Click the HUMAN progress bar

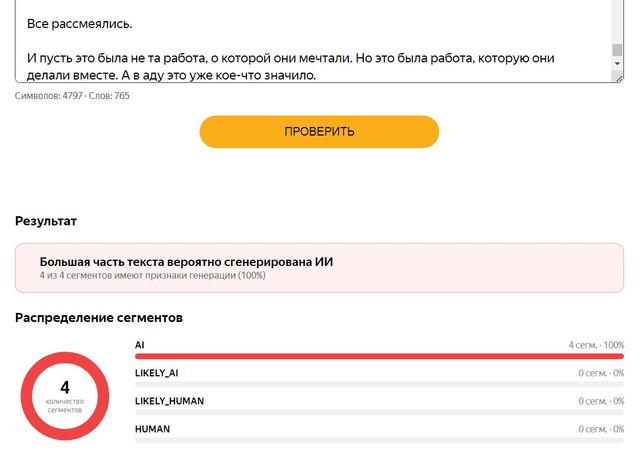click(379, 441)
